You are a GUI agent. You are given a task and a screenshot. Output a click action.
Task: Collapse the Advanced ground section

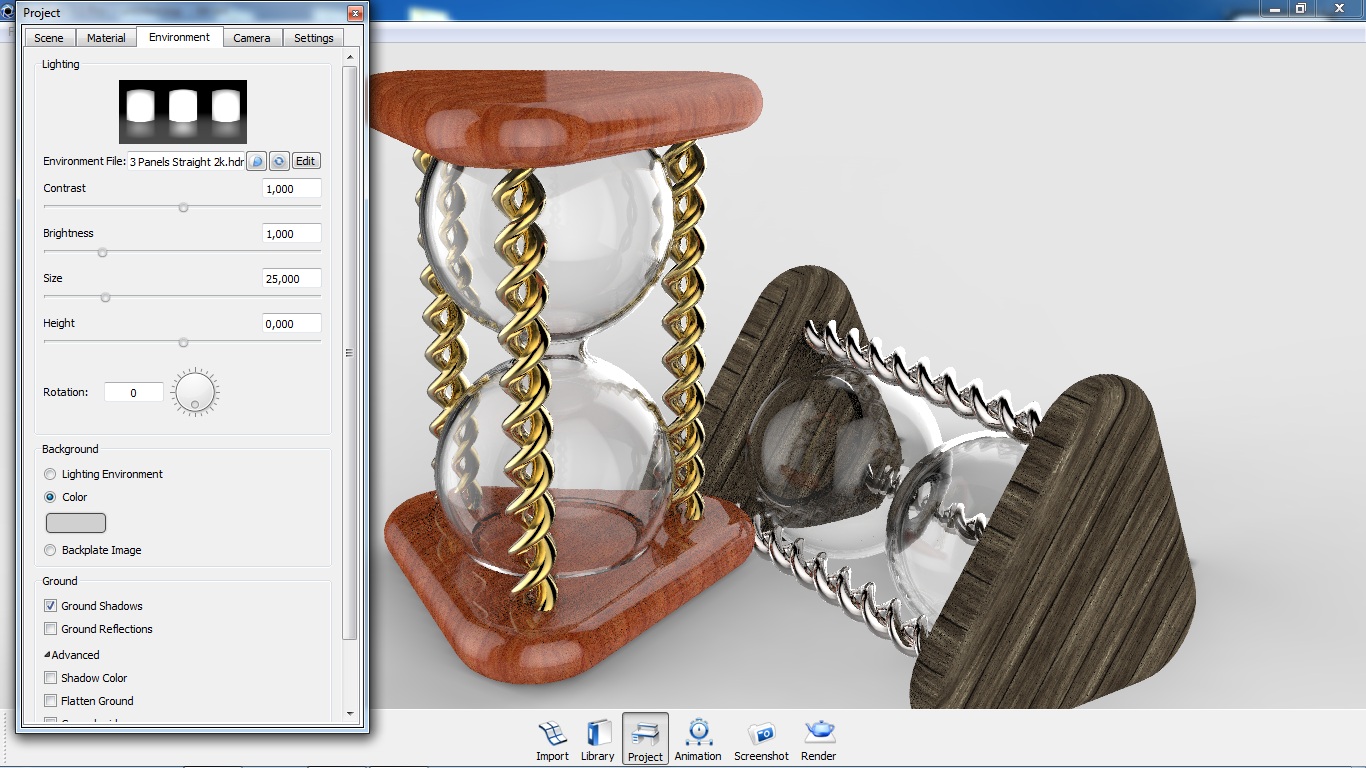click(71, 655)
